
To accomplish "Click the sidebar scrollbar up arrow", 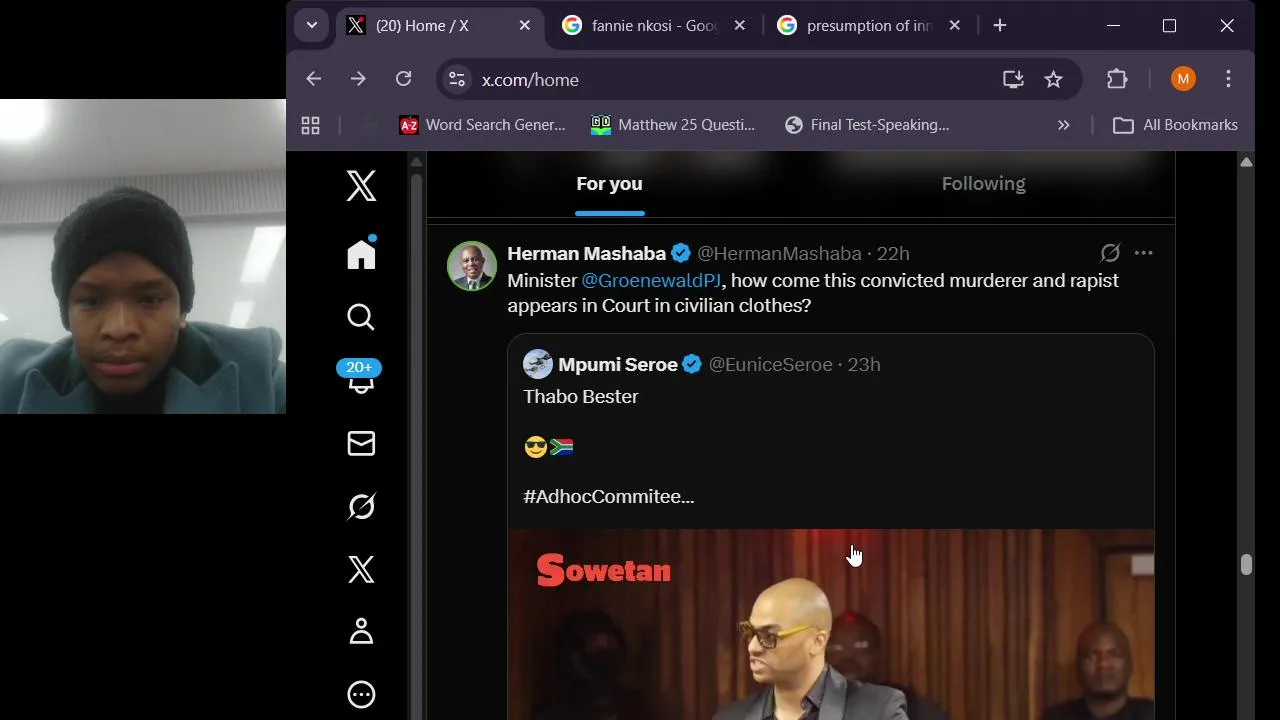I will (417, 161).
